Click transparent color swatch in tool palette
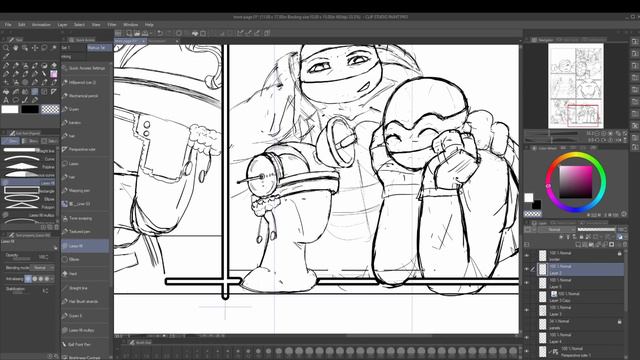Screen dimensions: 640x360 click(x=50, y=109)
